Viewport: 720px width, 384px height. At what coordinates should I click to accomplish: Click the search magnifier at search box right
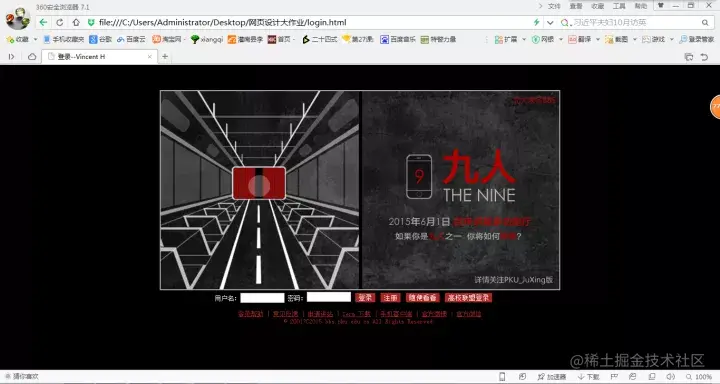coord(705,22)
